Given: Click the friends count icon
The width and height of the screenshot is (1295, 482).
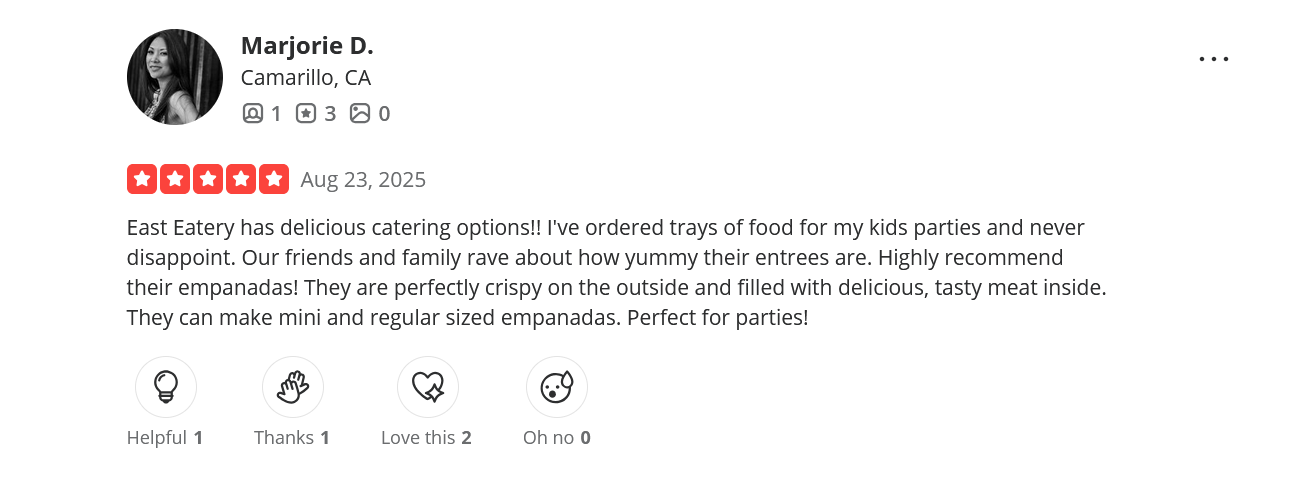Looking at the screenshot, I should coord(252,114).
